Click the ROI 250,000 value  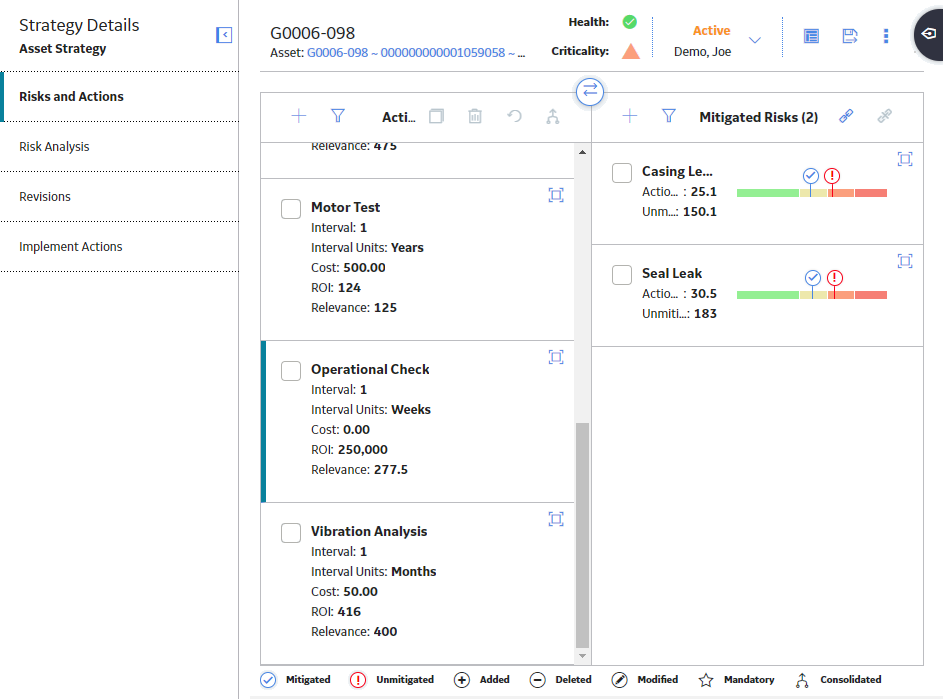point(363,449)
